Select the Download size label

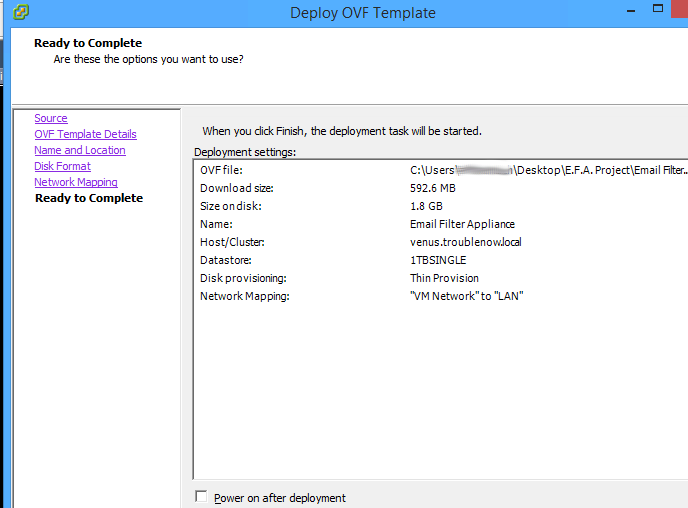pyautogui.click(x=237, y=188)
